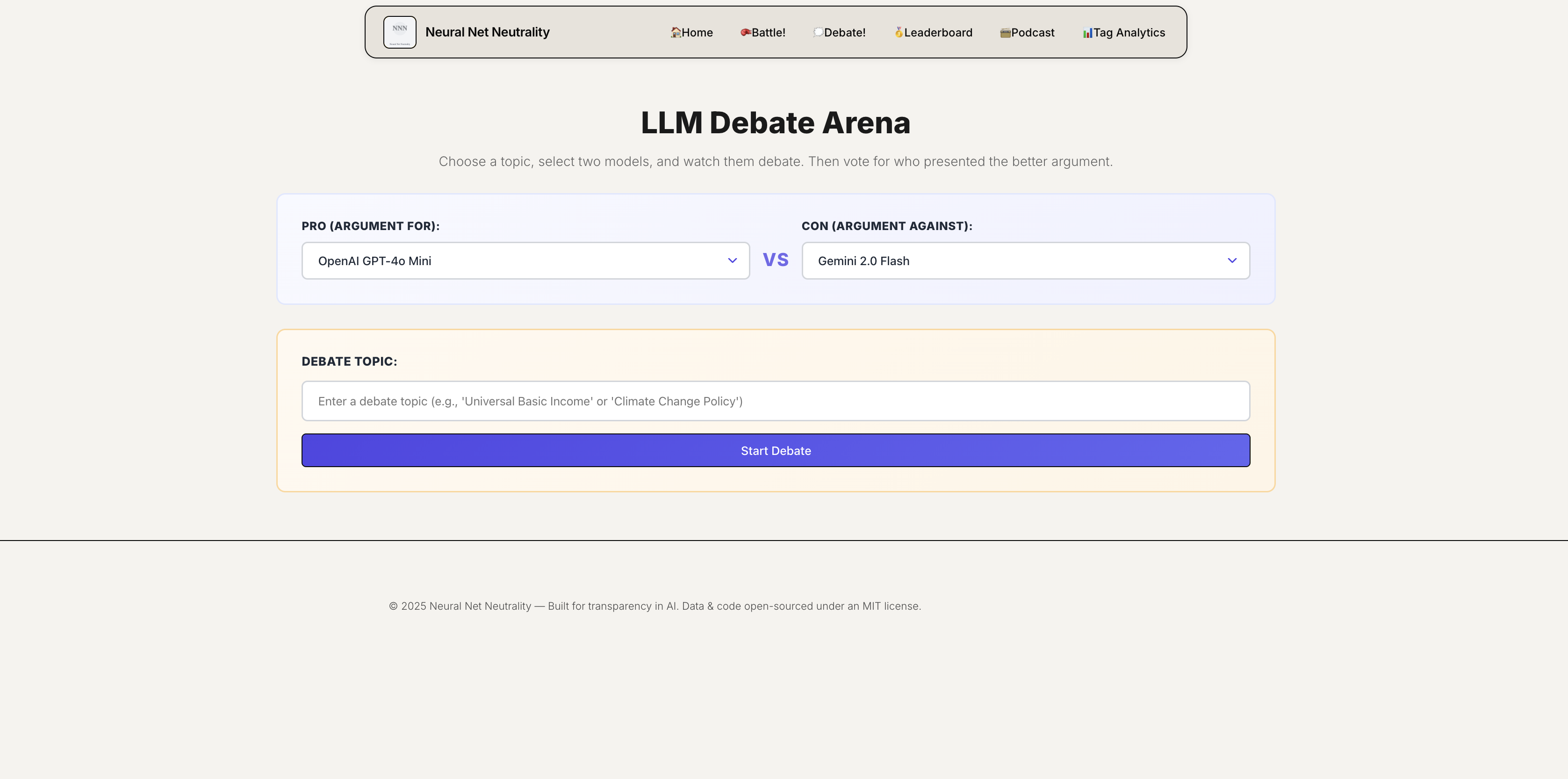The height and width of the screenshot is (779, 1568).
Task: Click the NNN logo icon
Action: pos(399,32)
